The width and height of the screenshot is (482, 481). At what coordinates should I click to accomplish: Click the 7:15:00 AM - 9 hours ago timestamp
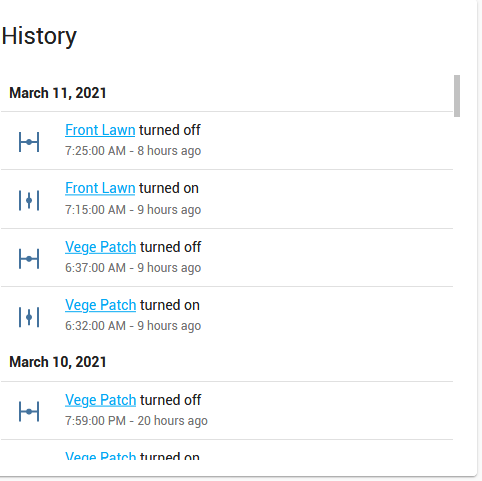133,210
